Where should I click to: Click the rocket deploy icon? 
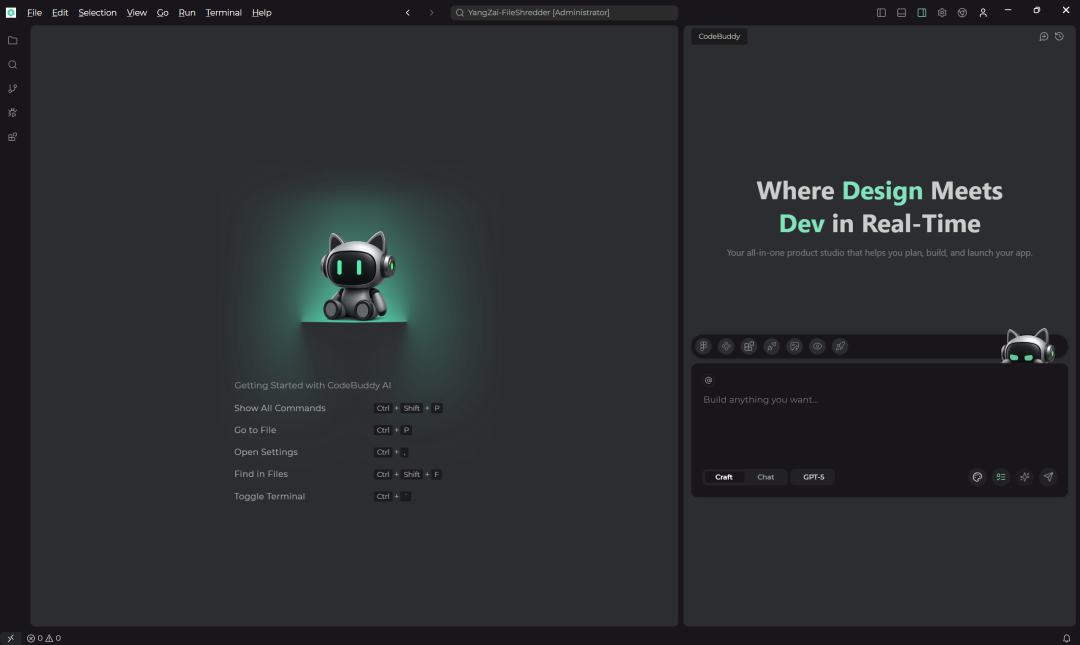[840, 347]
